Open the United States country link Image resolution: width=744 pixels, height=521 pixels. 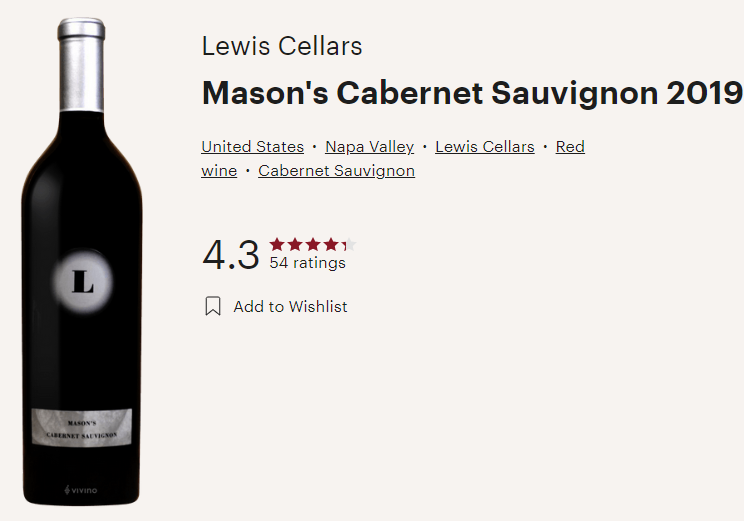[252, 147]
